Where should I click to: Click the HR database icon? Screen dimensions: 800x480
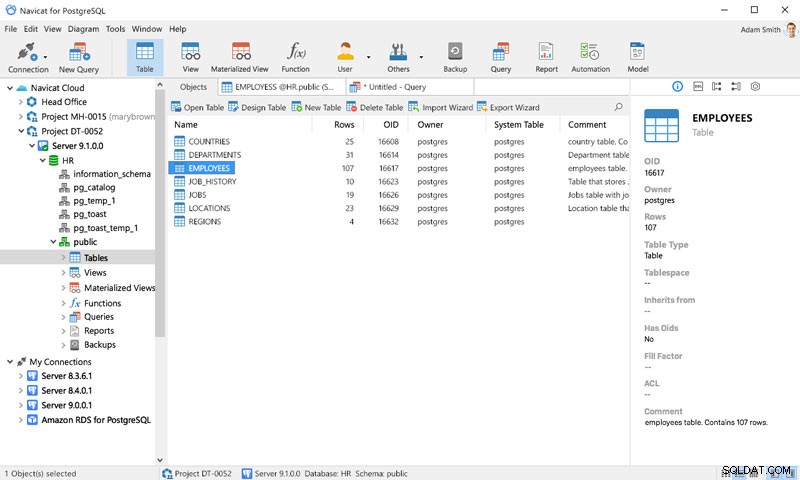(54, 161)
